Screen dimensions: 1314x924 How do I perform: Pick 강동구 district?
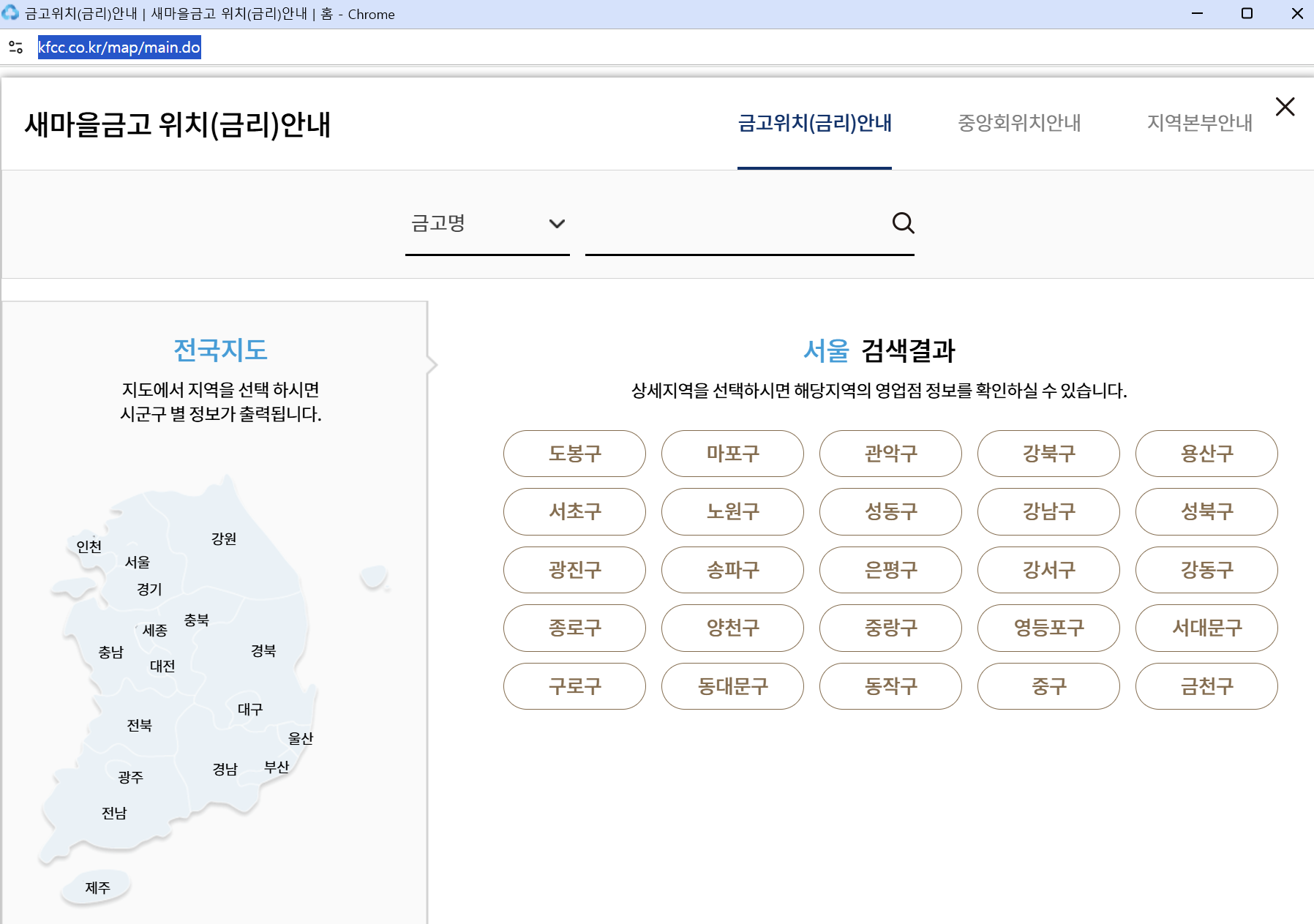coord(1206,570)
